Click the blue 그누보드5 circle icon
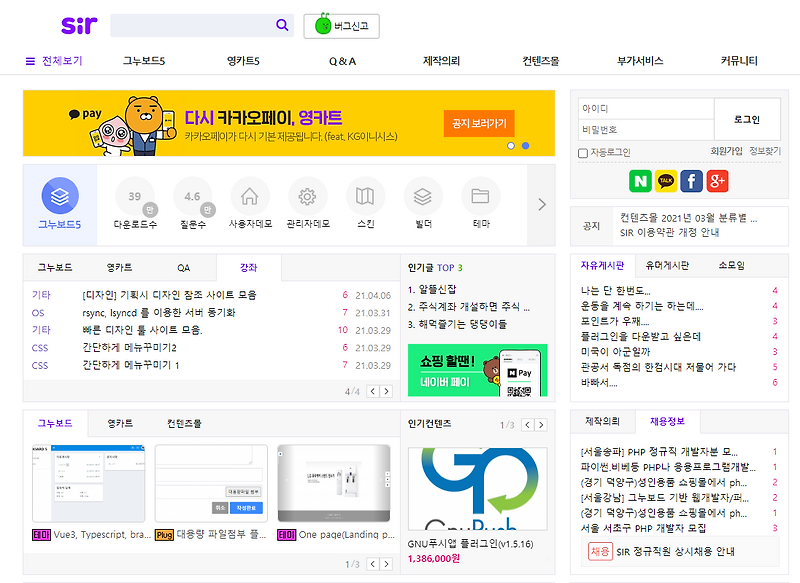 click(x=61, y=197)
